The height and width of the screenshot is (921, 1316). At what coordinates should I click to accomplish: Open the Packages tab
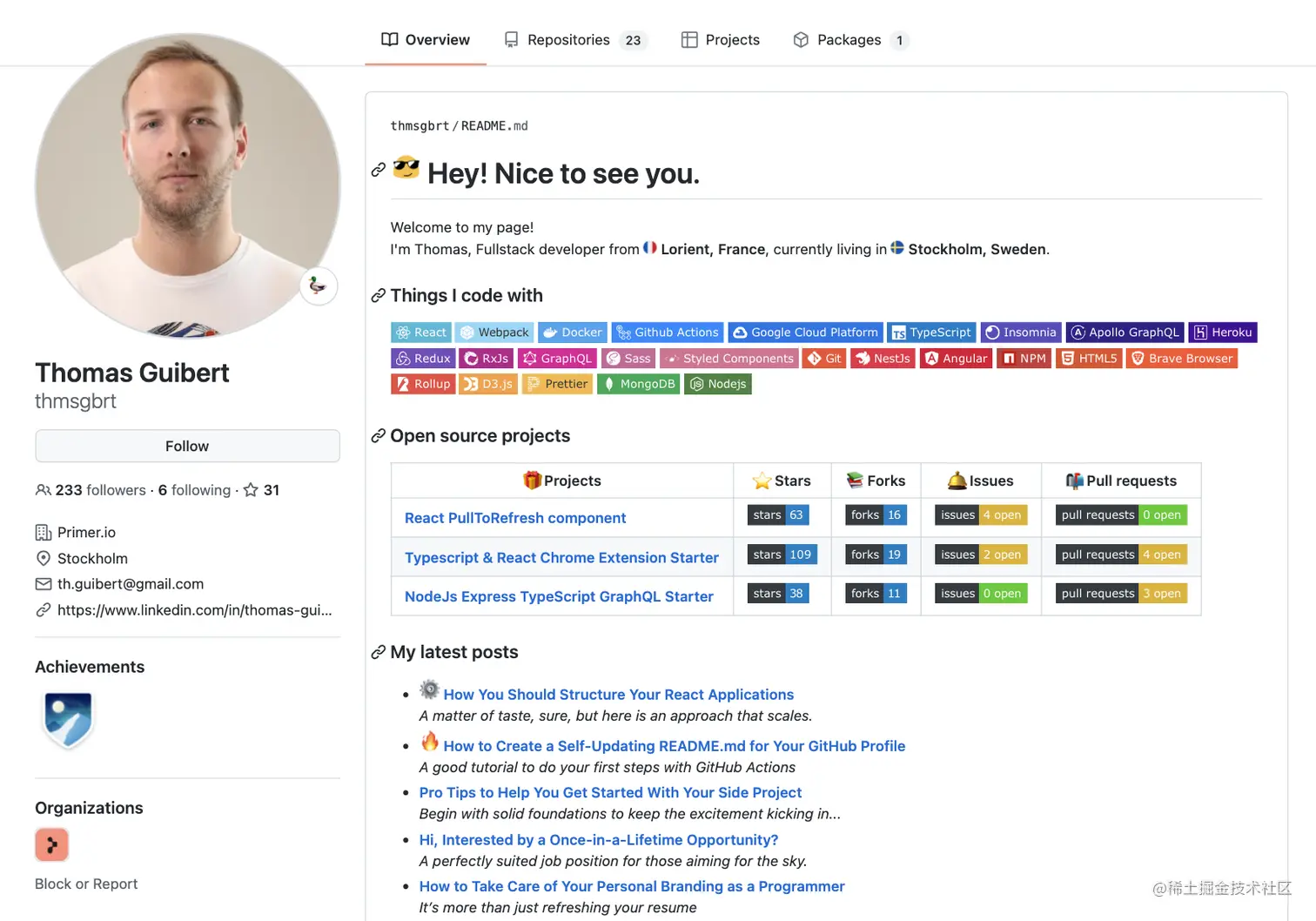coord(849,40)
